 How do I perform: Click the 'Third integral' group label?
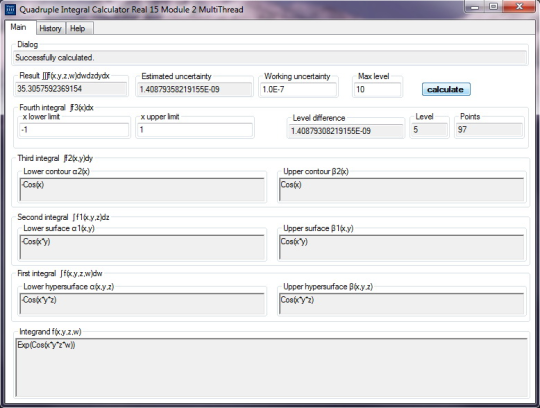point(55,158)
